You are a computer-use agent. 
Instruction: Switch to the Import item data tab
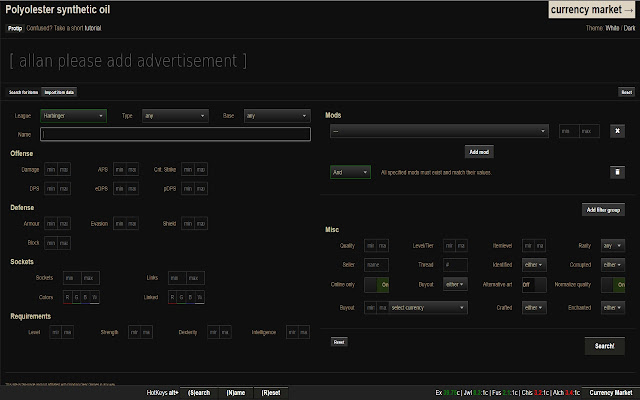[x=59, y=91]
